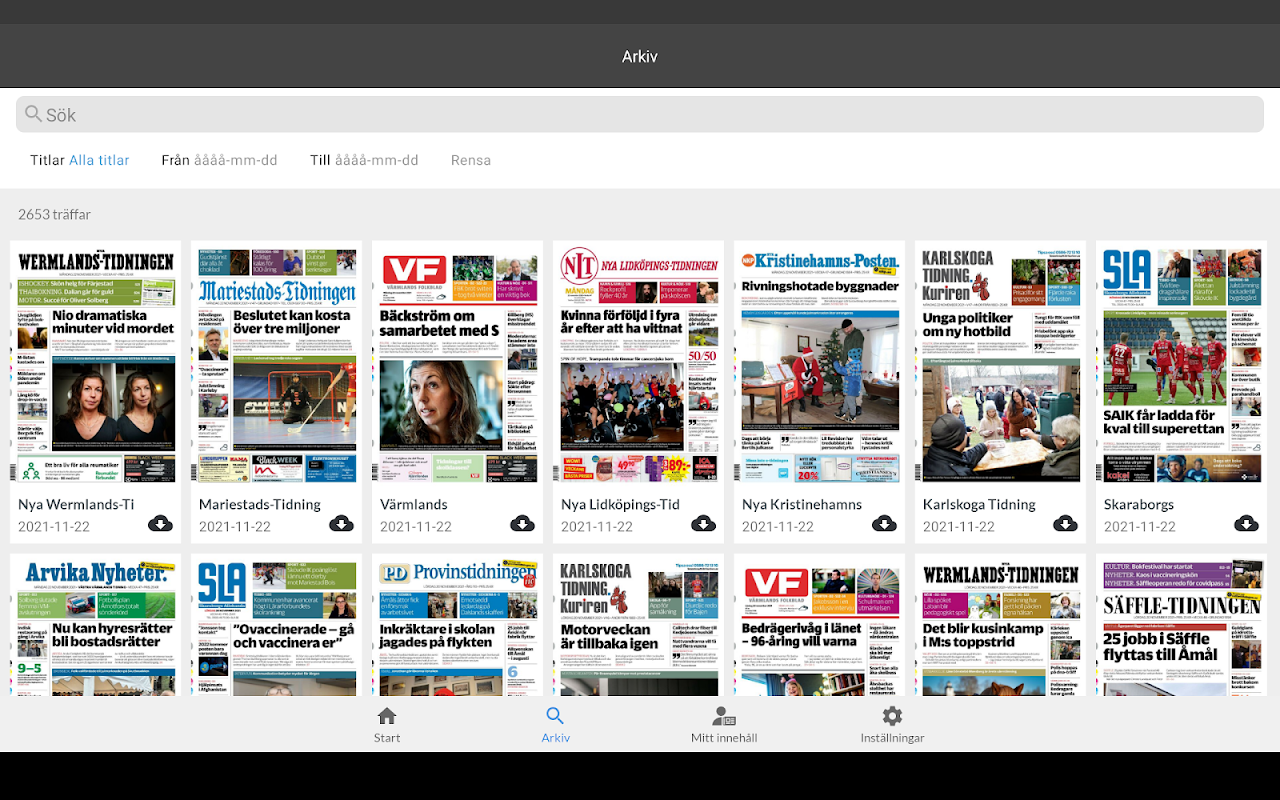Viewport: 1280px width, 800px height.
Task: Open VF Bäckström cover thumbnail
Action: (x=458, y=365)
